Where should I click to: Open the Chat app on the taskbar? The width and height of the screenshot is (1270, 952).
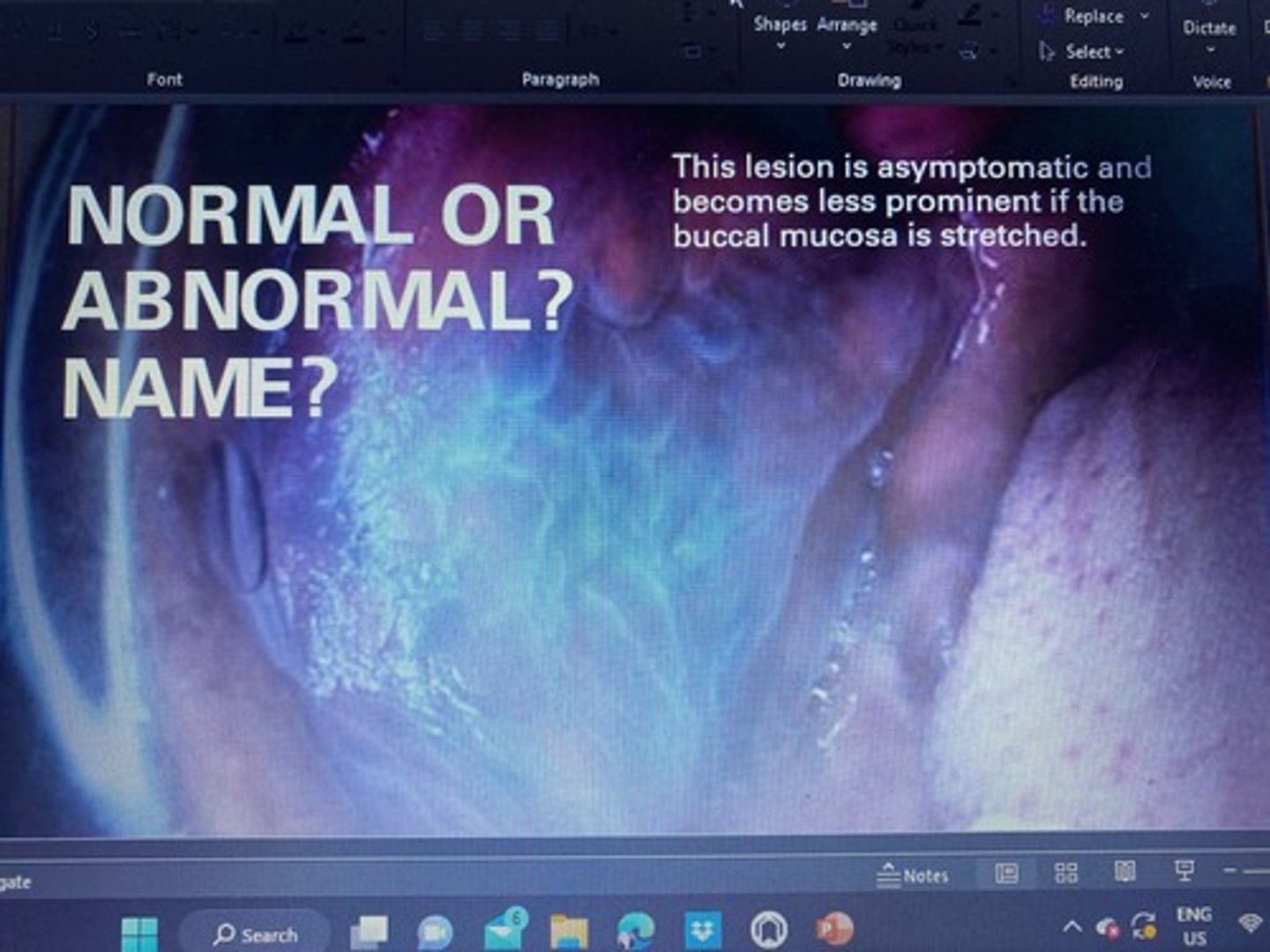pyautogui.click(x=434, y=933)
